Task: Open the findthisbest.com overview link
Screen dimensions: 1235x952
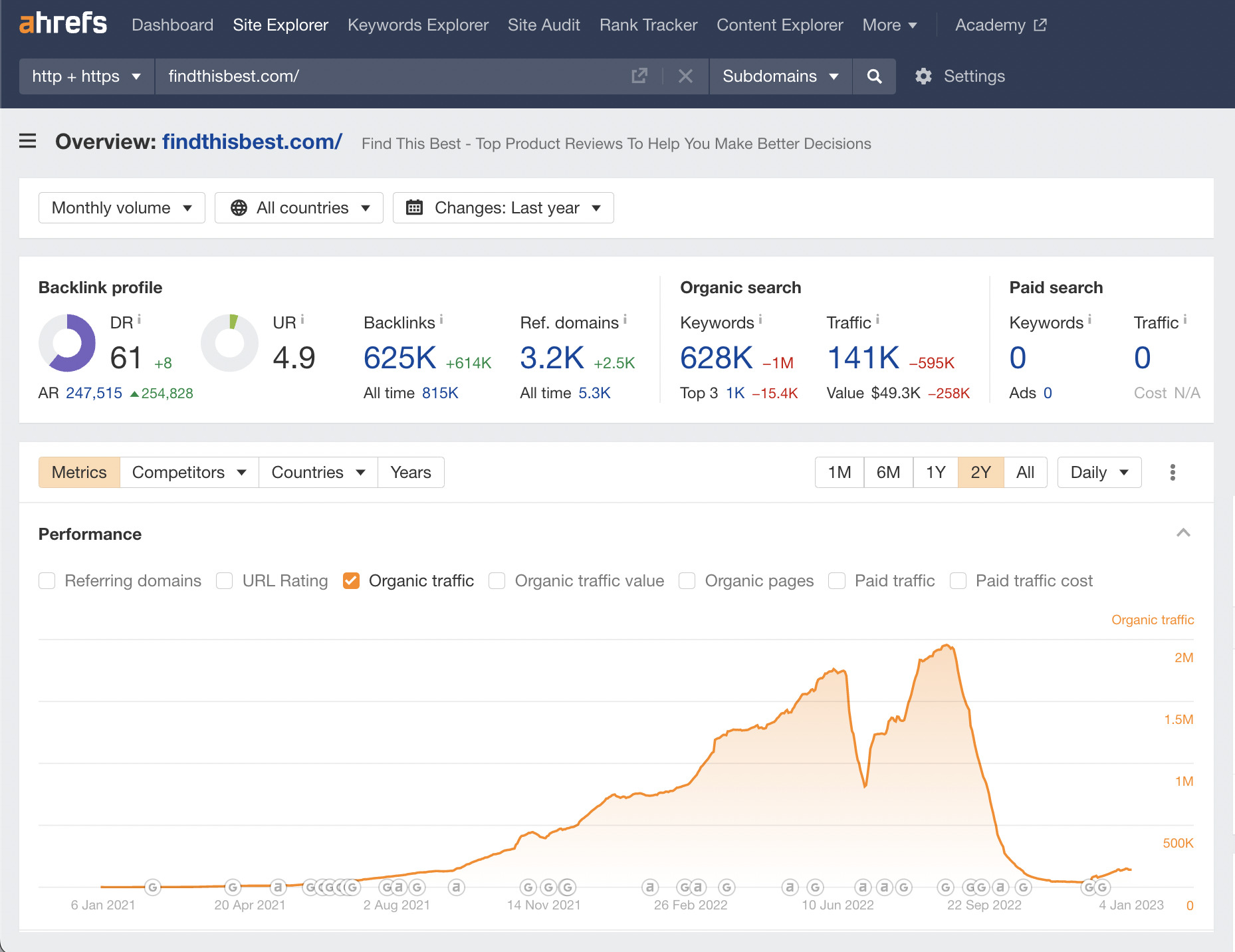Action: point(251,142)
